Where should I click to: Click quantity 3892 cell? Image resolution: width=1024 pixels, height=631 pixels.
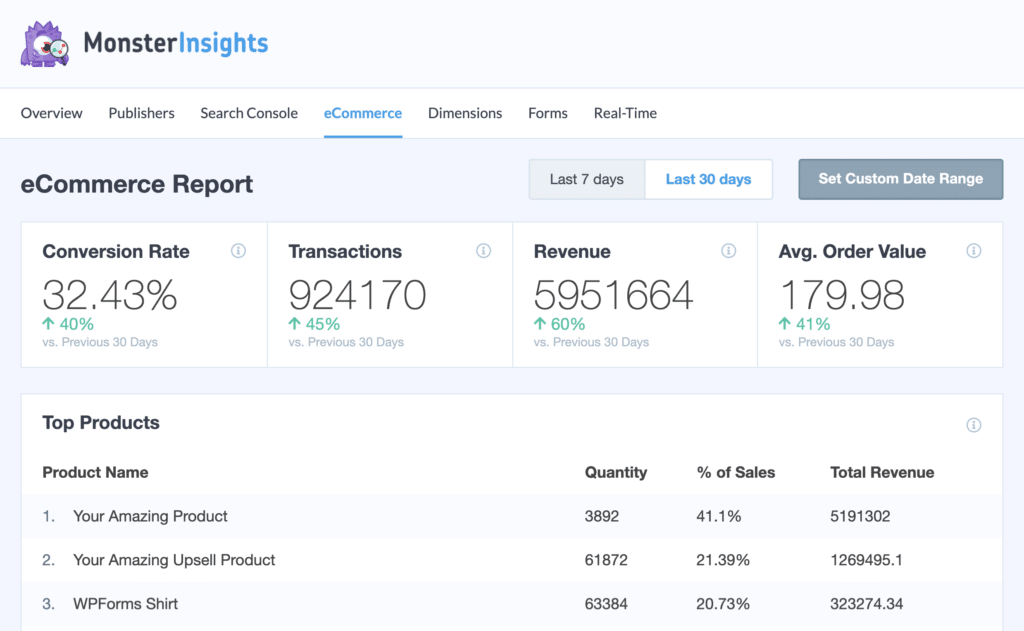601,516
